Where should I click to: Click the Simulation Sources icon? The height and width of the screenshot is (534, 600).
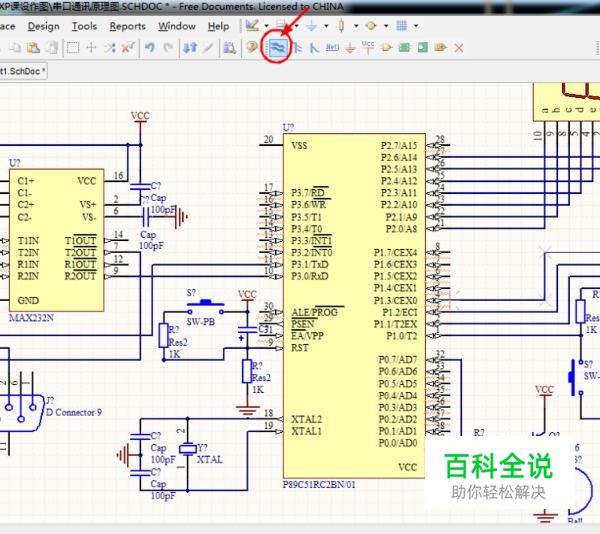[370, 26]
